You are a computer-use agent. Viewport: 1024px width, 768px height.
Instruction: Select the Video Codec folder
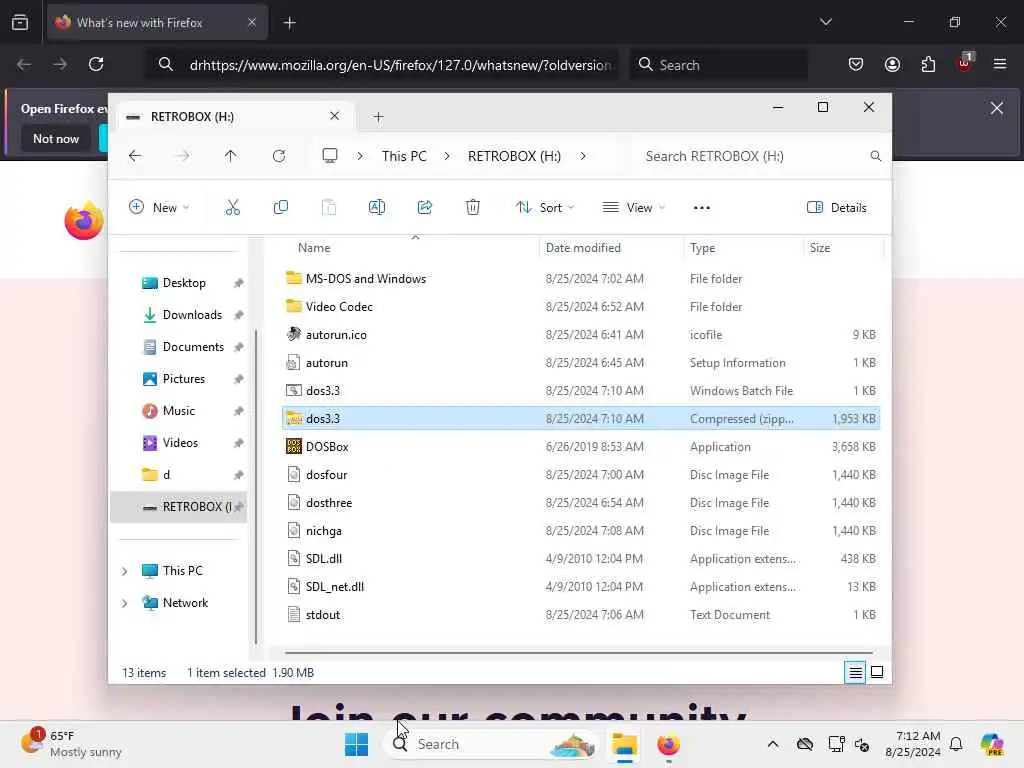[339, 307]
